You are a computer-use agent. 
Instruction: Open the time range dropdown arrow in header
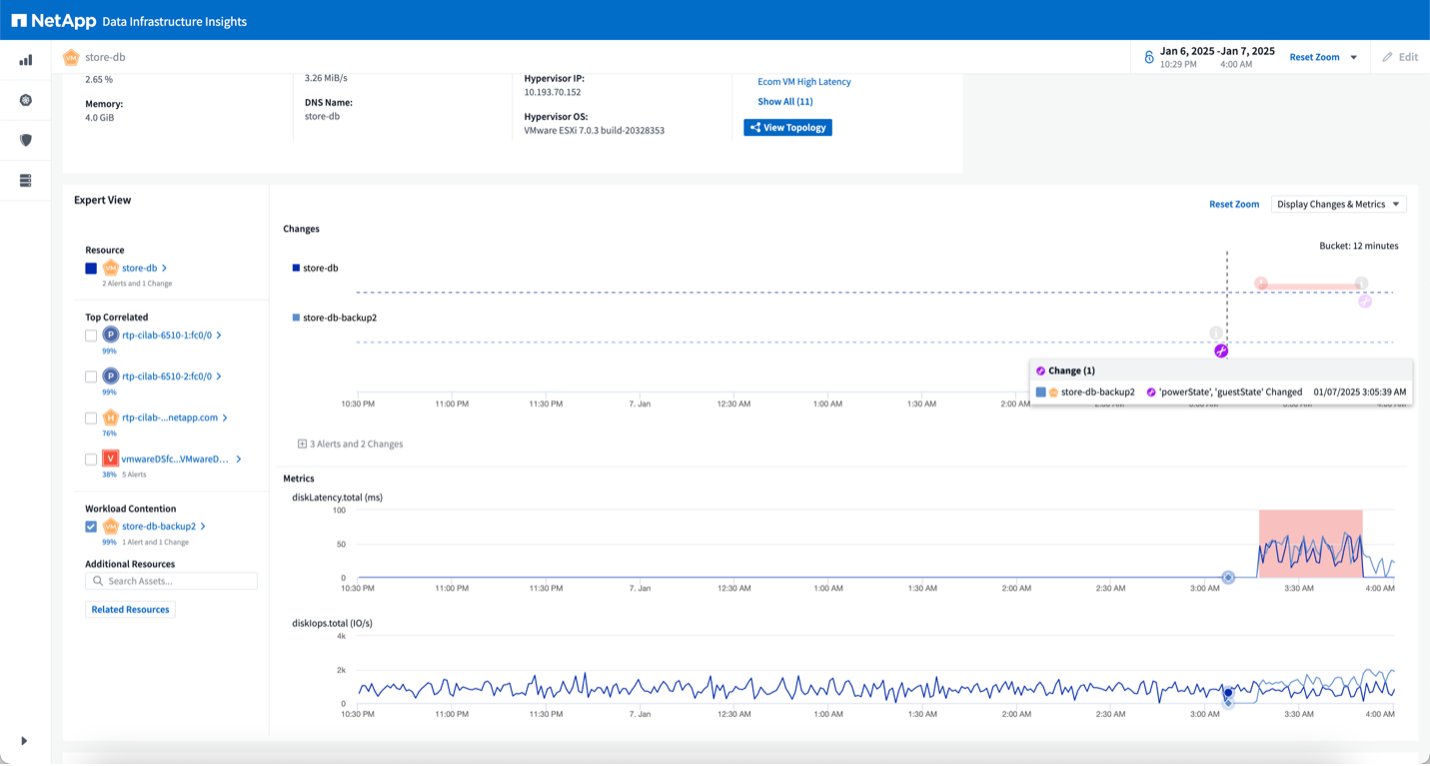coord(1354,57)
